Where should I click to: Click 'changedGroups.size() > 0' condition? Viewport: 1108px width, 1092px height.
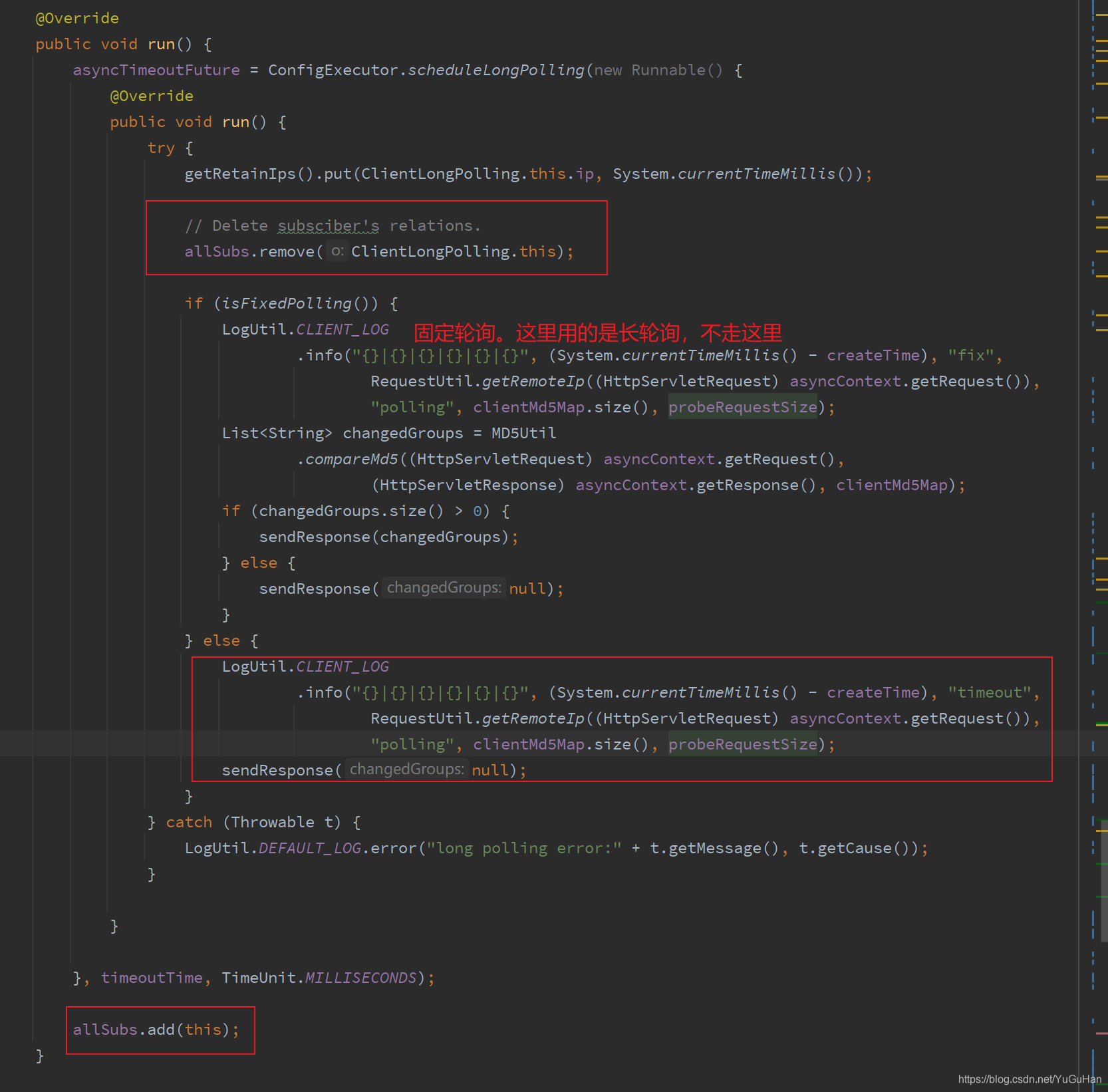click(x=370, y=511)
